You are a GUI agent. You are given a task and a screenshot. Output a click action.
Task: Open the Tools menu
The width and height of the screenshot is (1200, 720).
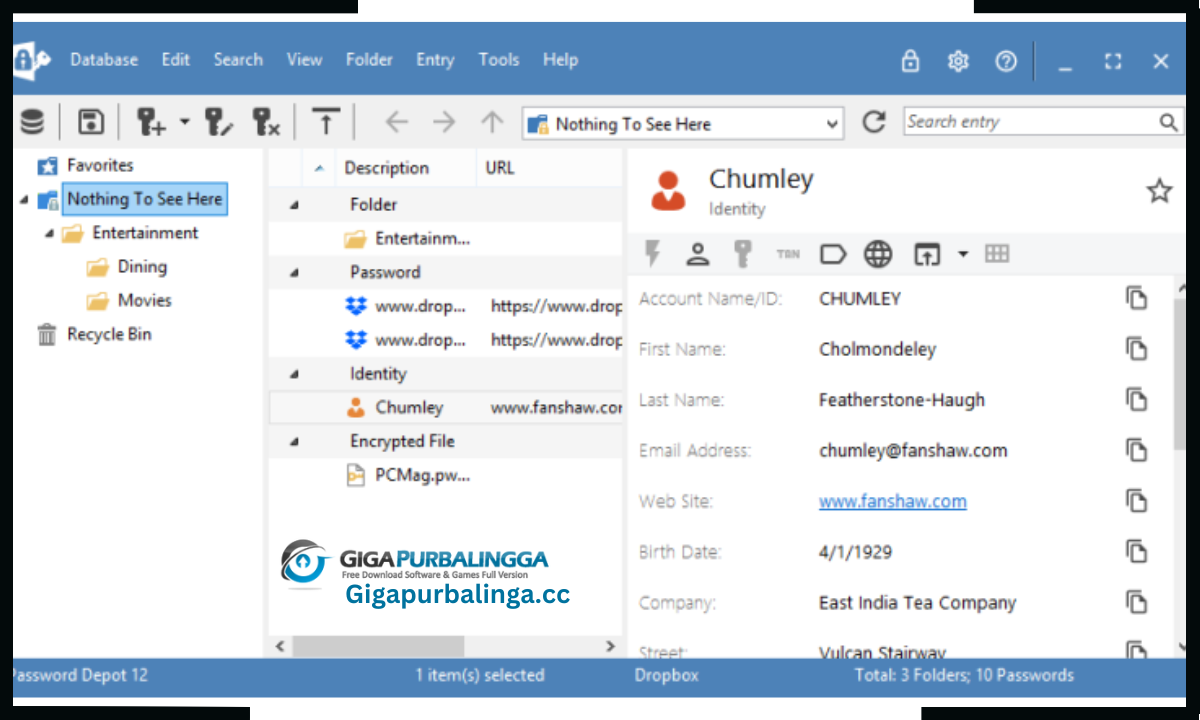tap(498, 60)
